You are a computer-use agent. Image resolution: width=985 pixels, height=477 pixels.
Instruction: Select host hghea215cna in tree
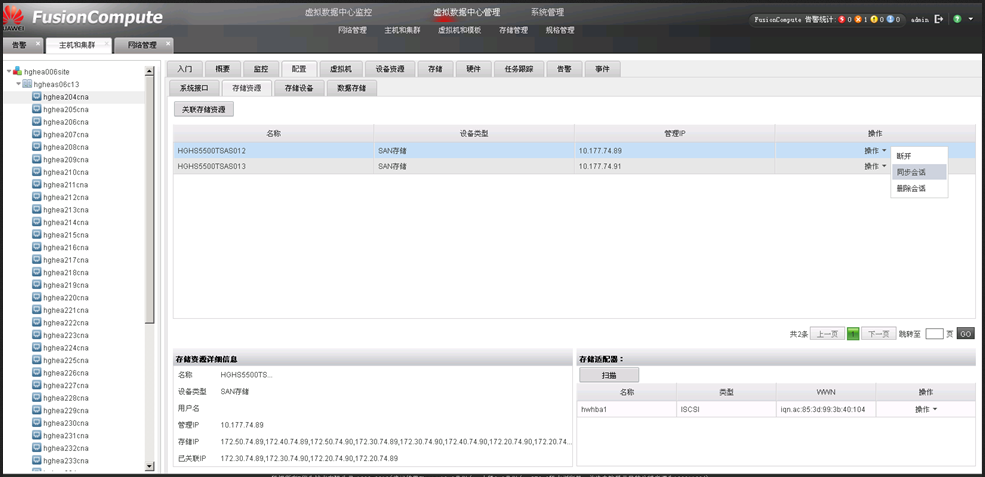pyautogui.click(x=65, y=234)
